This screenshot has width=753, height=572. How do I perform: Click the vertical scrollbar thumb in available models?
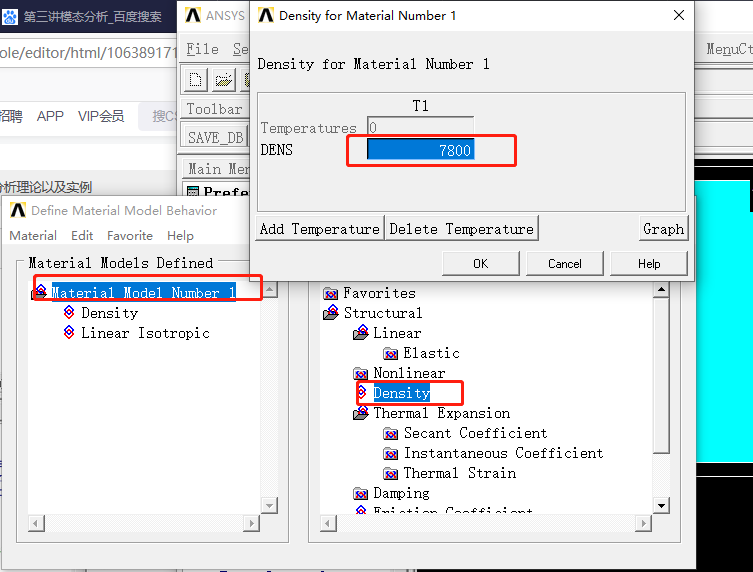[661, 376]
